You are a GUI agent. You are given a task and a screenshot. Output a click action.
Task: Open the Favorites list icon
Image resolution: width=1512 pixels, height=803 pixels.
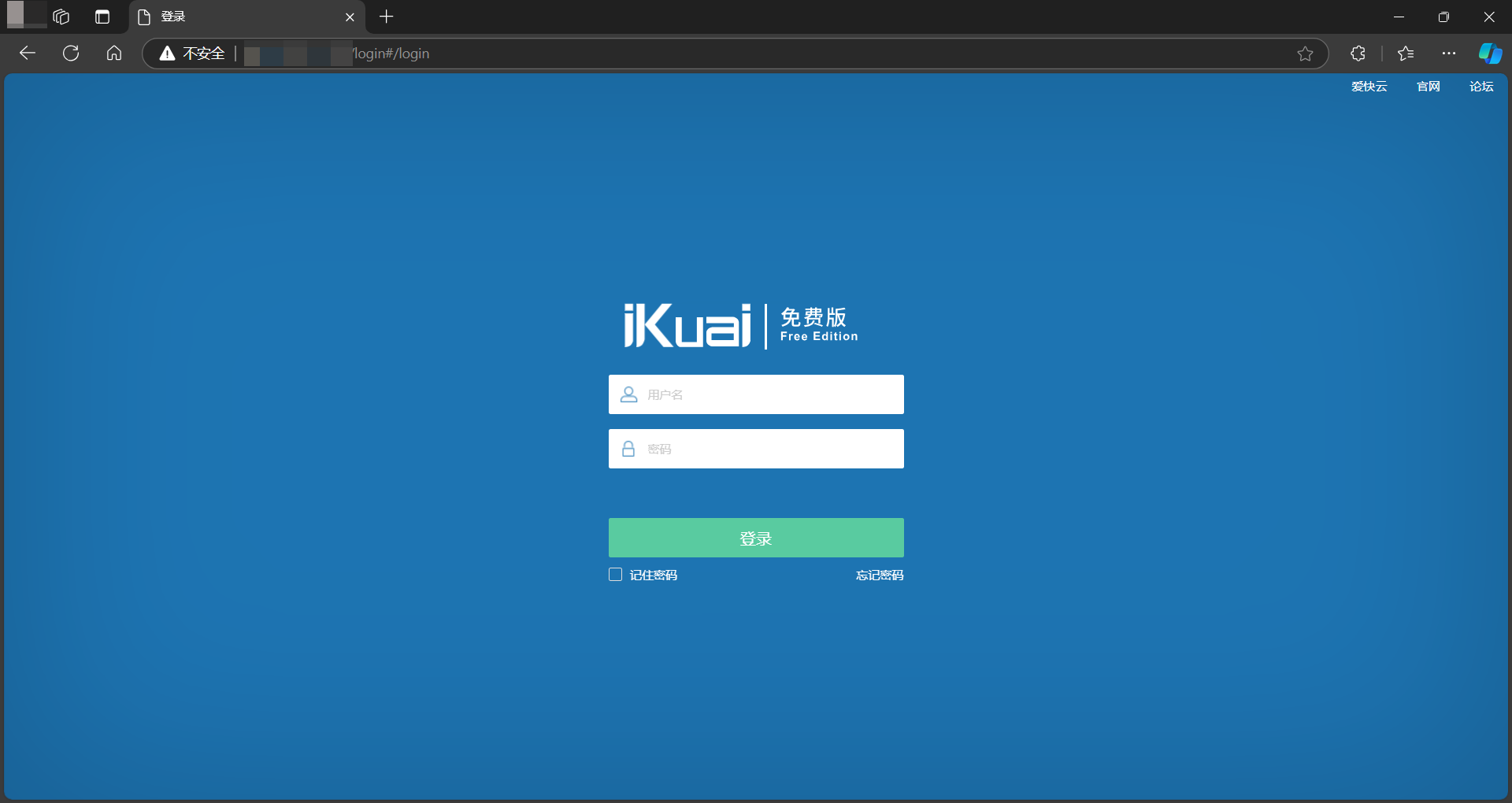click(1406, 53)
